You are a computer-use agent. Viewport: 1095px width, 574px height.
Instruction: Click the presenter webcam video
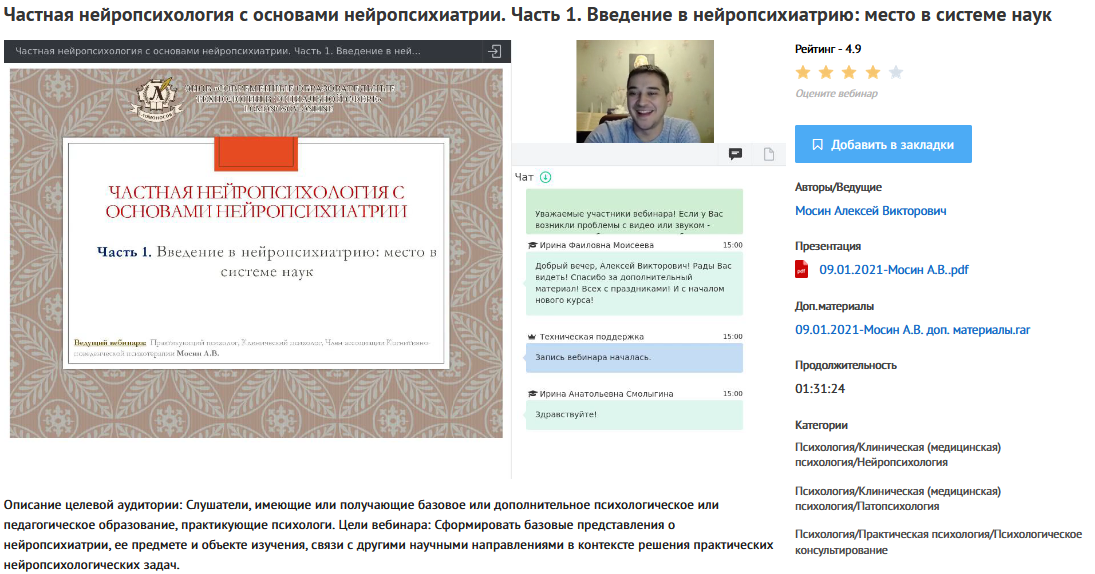click(x=645, y=91)
